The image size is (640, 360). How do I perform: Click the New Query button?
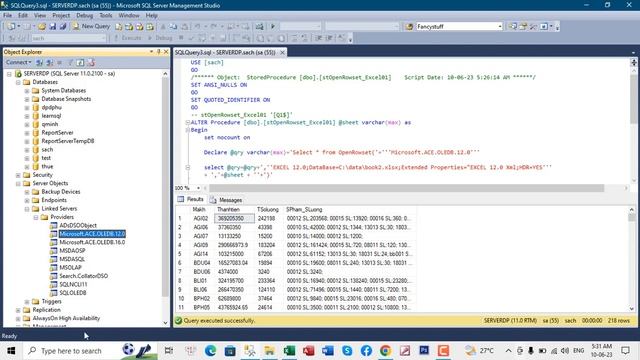pos(91,27)
